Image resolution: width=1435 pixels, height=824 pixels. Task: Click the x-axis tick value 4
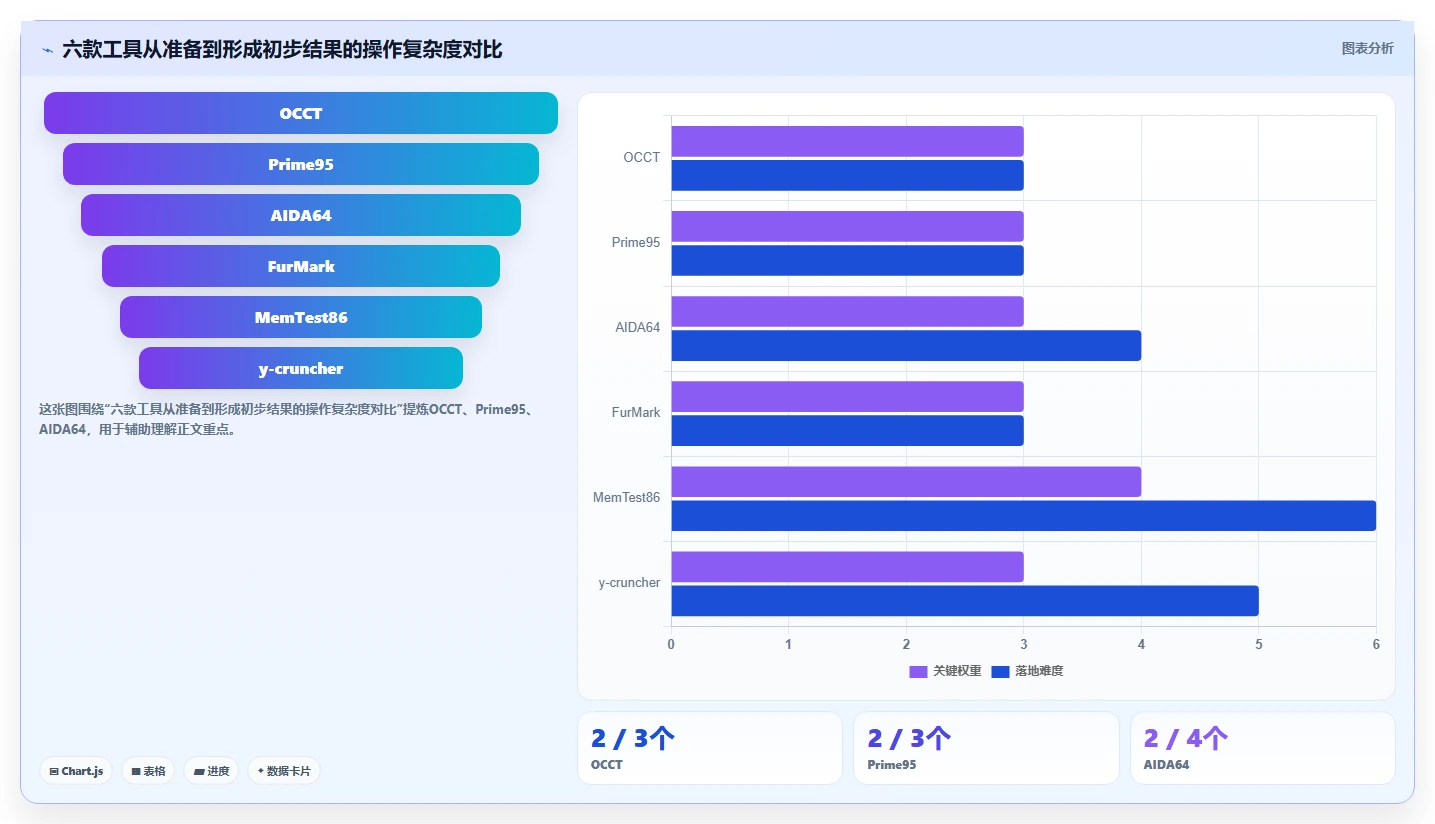tap(1141, 644)
